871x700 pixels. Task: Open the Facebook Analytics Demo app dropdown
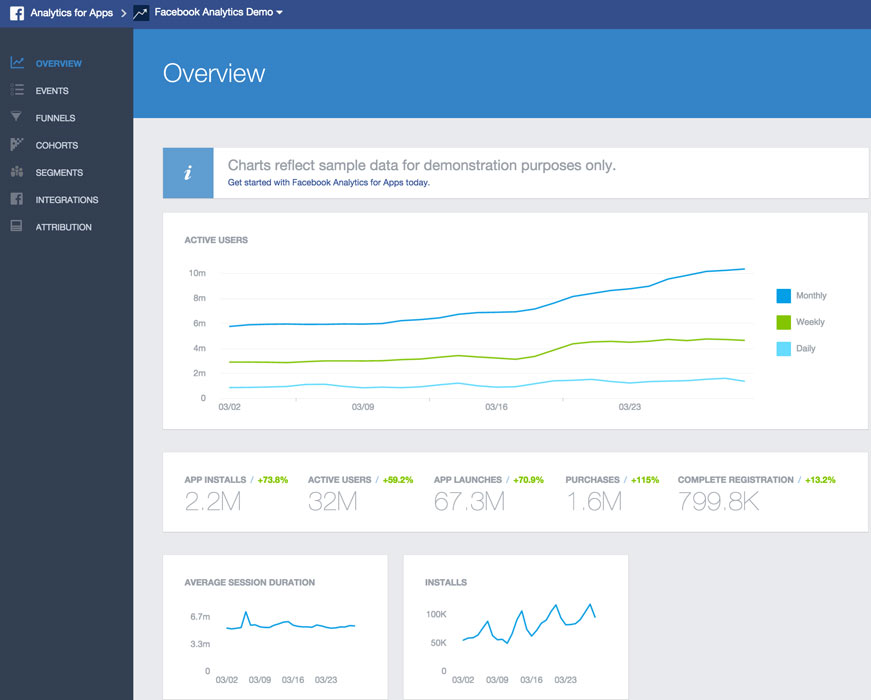218,12
